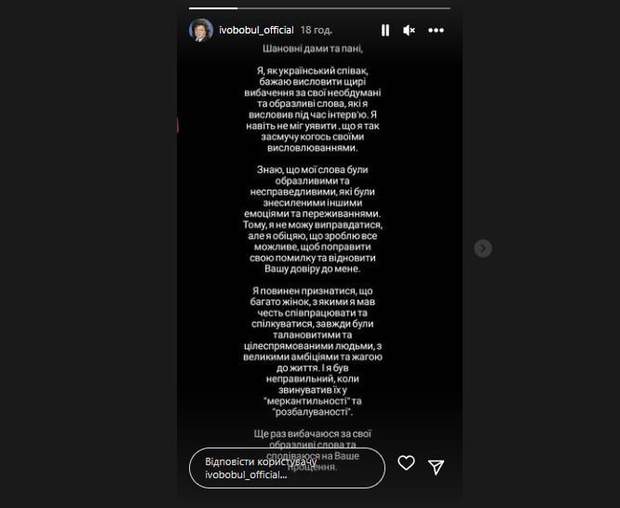Open the ivobobul_official username link
620x508 pixels.
(256, 30)
